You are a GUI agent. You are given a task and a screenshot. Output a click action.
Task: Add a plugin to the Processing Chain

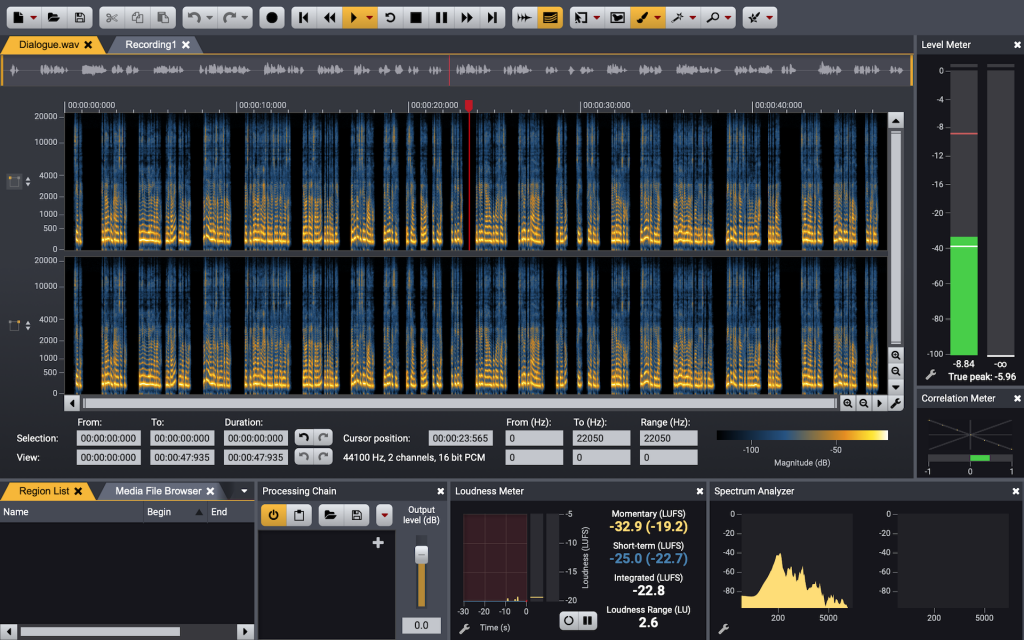[x=378, y=543]
